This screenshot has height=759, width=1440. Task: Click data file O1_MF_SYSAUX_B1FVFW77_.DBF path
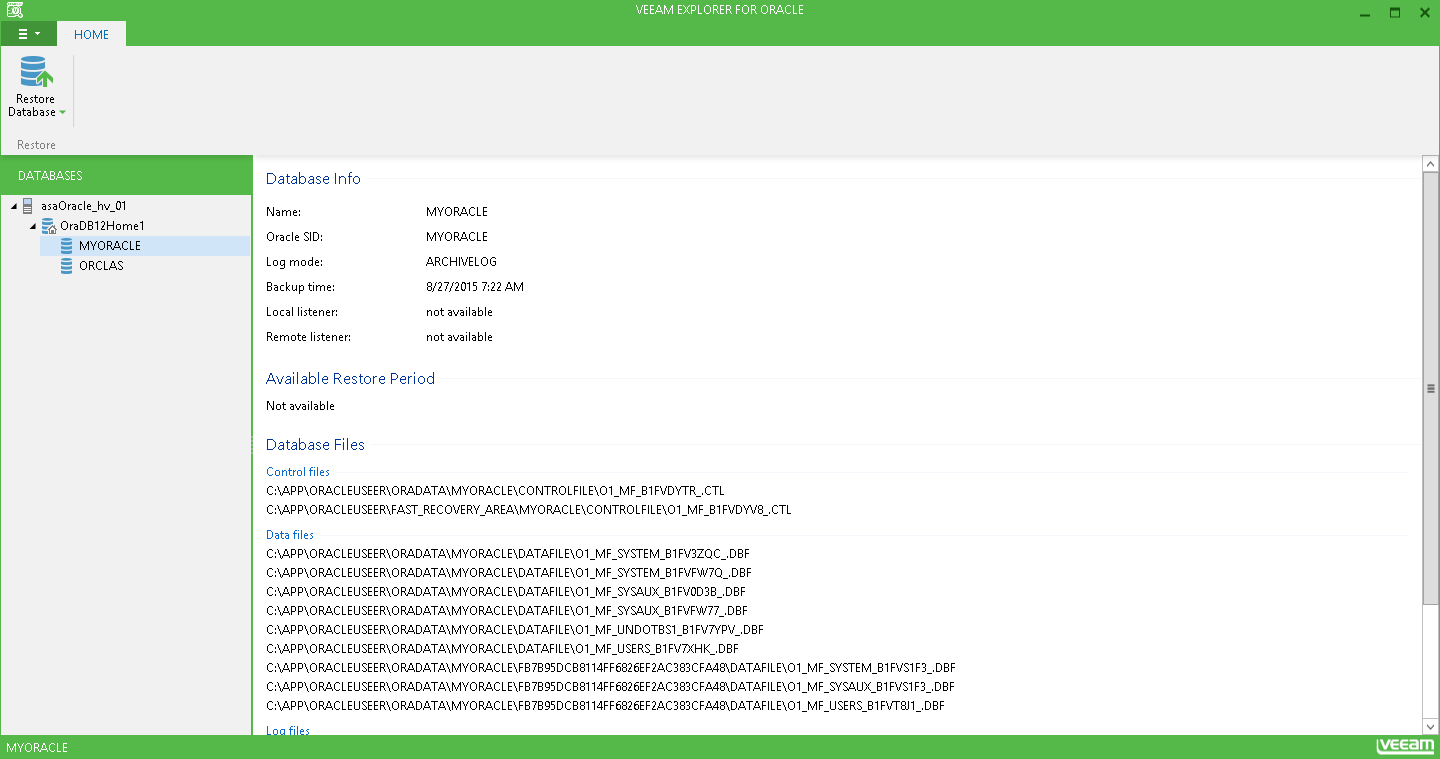507,611
